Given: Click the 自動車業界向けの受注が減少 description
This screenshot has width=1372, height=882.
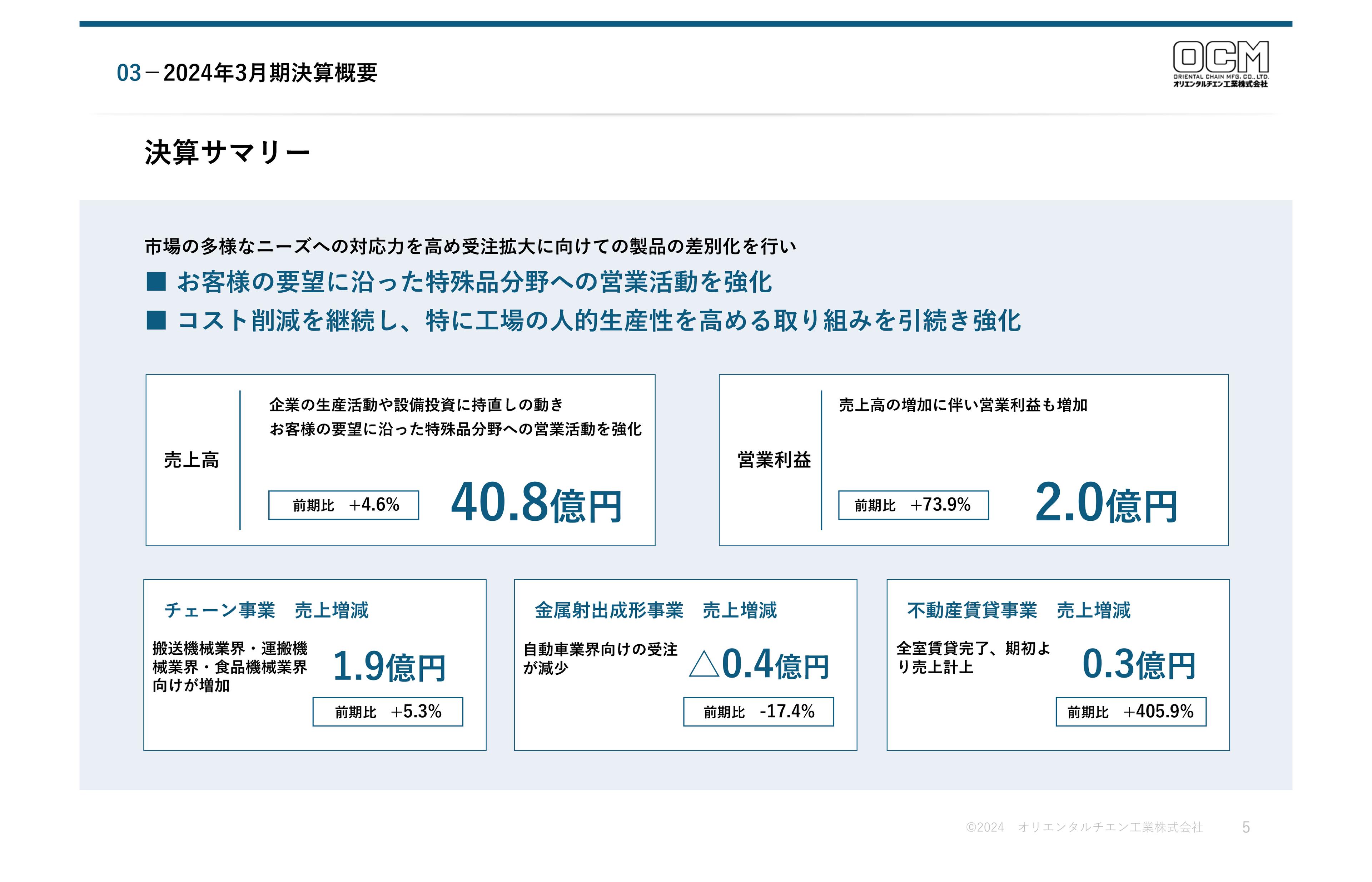Looking at the screenshot, I should (x=600, y=659).
